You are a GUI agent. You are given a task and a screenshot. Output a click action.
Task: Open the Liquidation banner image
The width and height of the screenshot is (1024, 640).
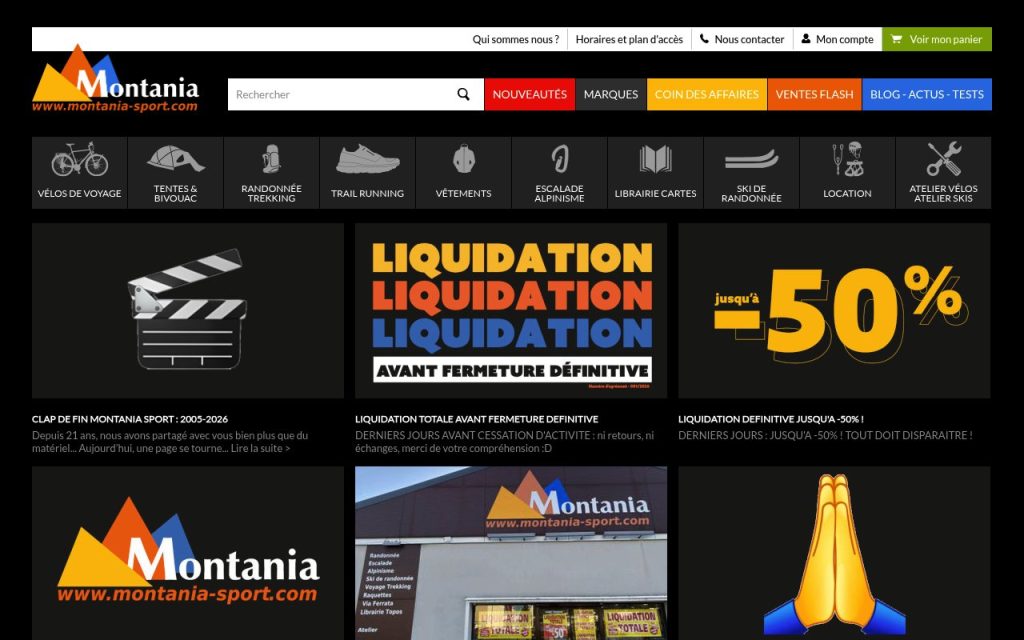[x=511, y=311]
